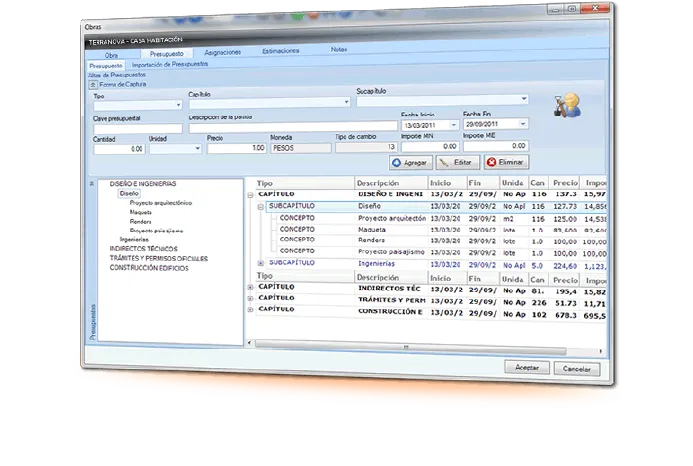The height and width of the screenshot is (466, 693).
Task: Collapse the Presupuestos side panel arrow
Action: click(92, 183)
